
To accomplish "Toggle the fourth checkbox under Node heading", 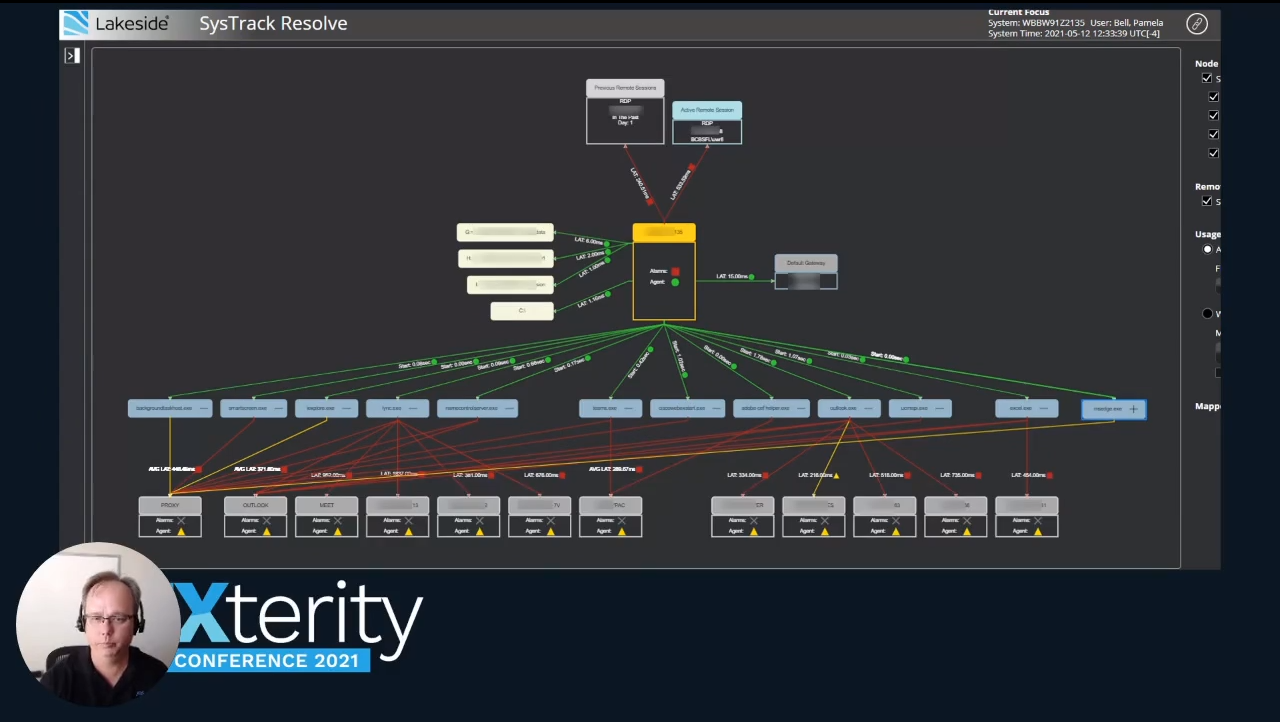I will click(1214, 134).
